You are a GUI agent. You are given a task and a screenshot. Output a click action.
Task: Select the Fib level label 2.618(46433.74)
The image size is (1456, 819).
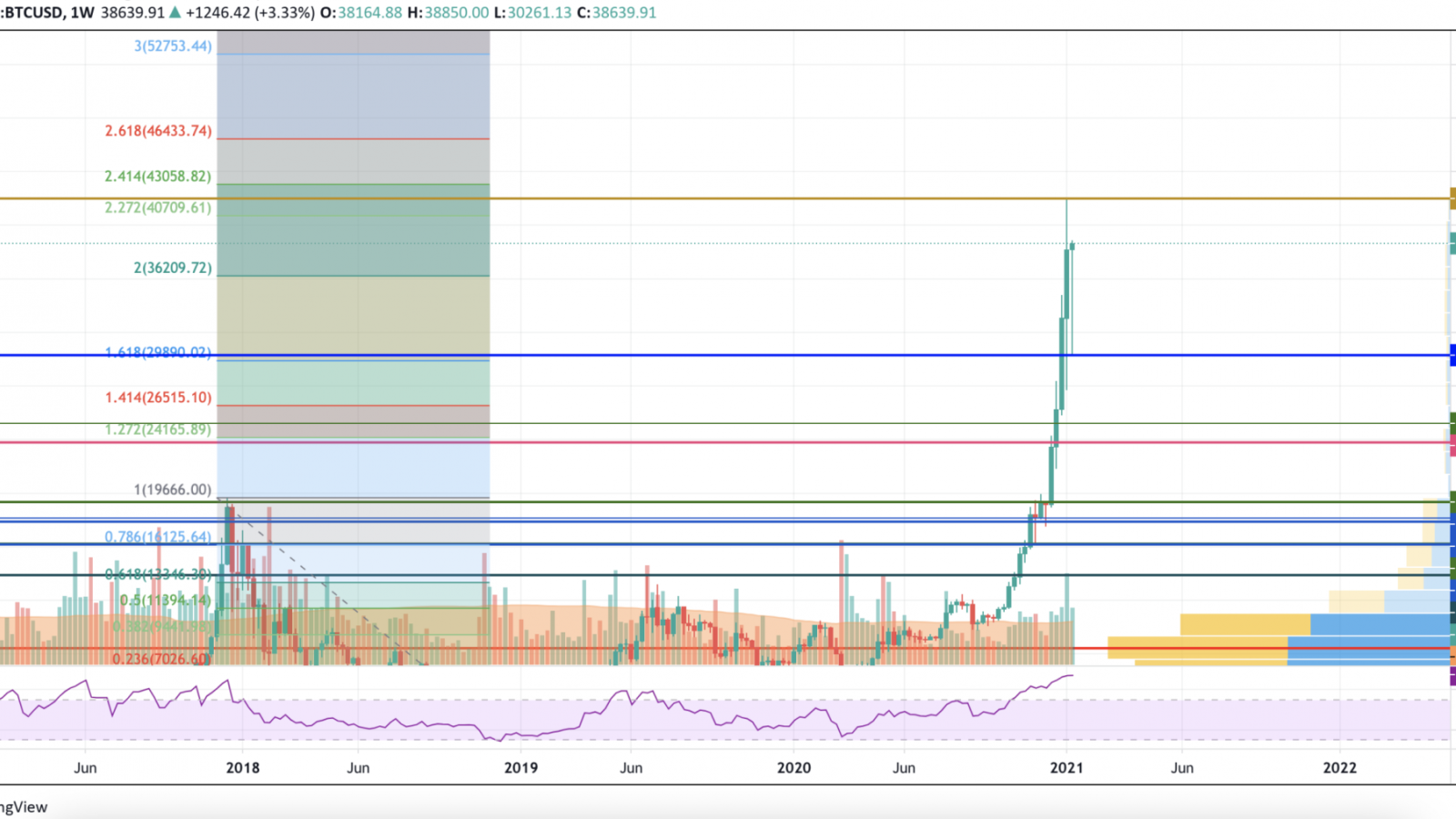(x=158, y=131)
